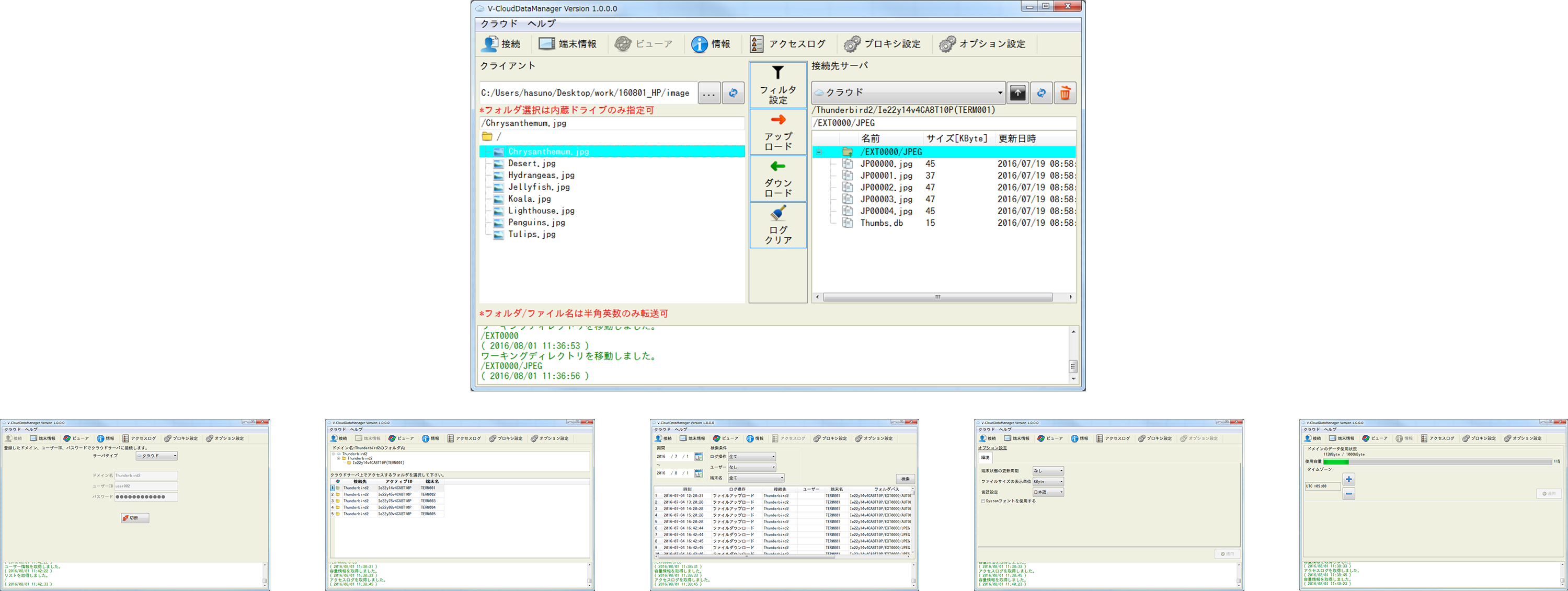Click server panel up-arrow button
The image size is (1568, 591).
[x=1017, y=93]
